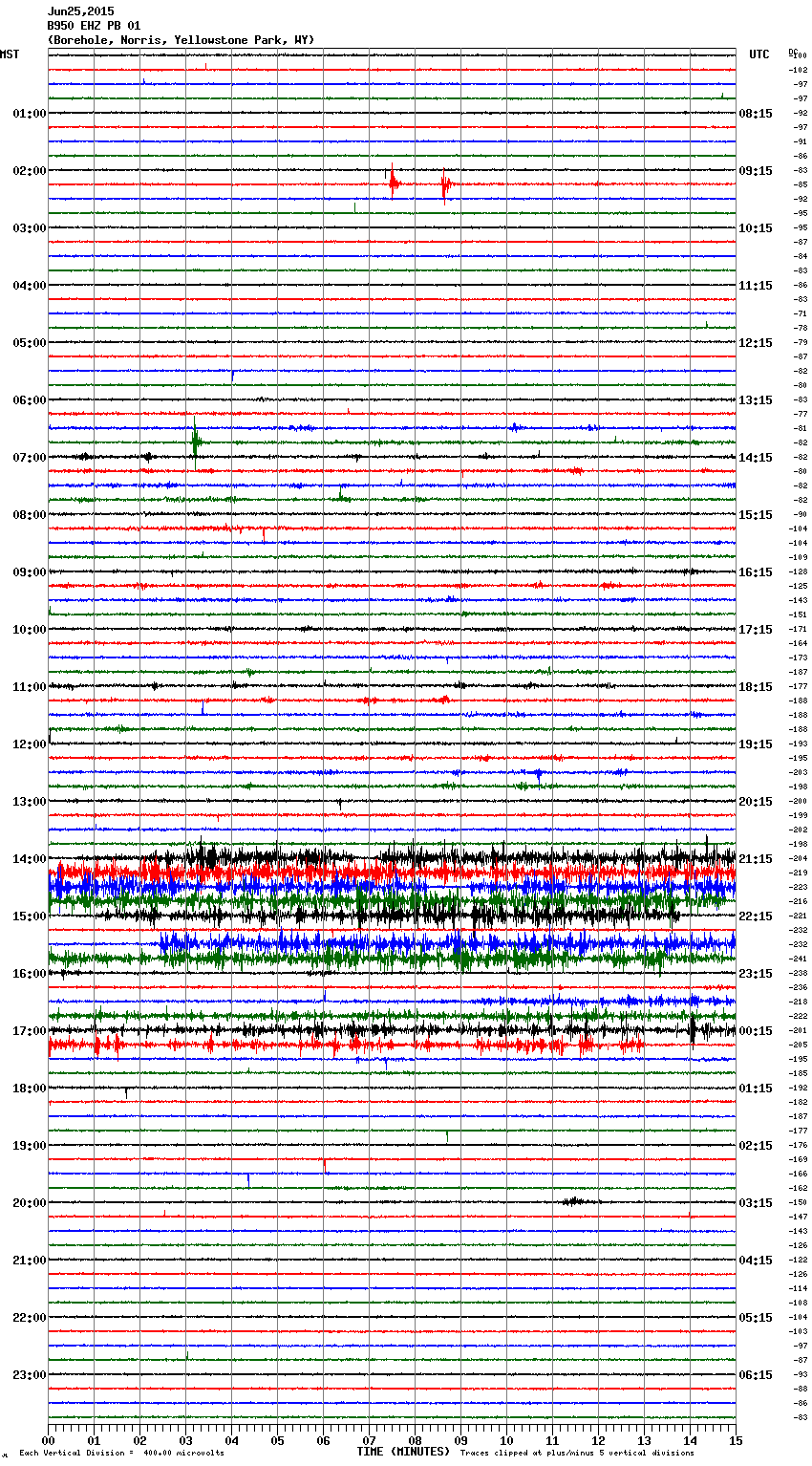
Task: Click the '01:00' MST time label
Action: pyautogui.click(x=30, y=114)
